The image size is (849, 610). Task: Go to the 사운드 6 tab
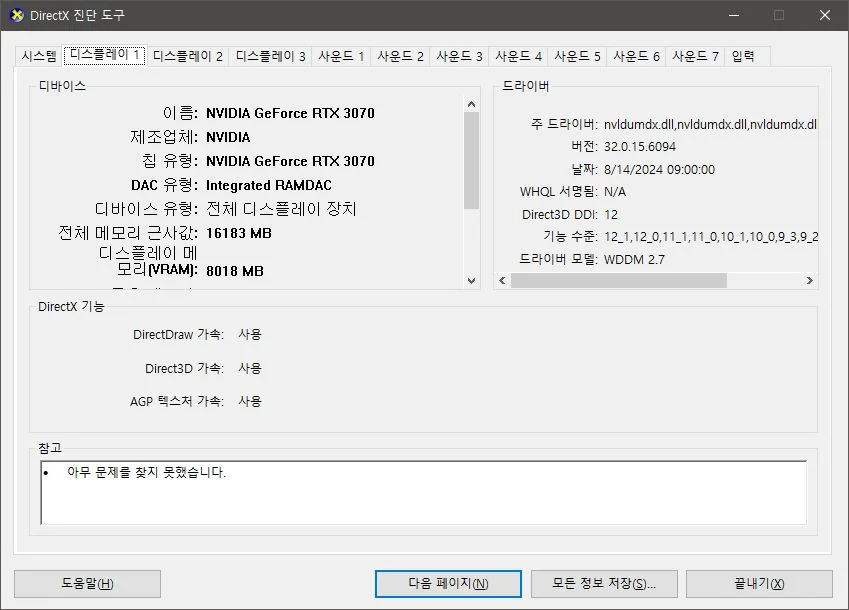(x=636, y=56)
